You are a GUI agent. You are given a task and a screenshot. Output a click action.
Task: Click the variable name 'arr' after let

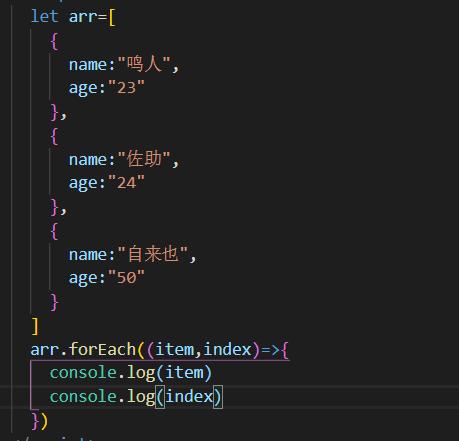coord(83,17)
